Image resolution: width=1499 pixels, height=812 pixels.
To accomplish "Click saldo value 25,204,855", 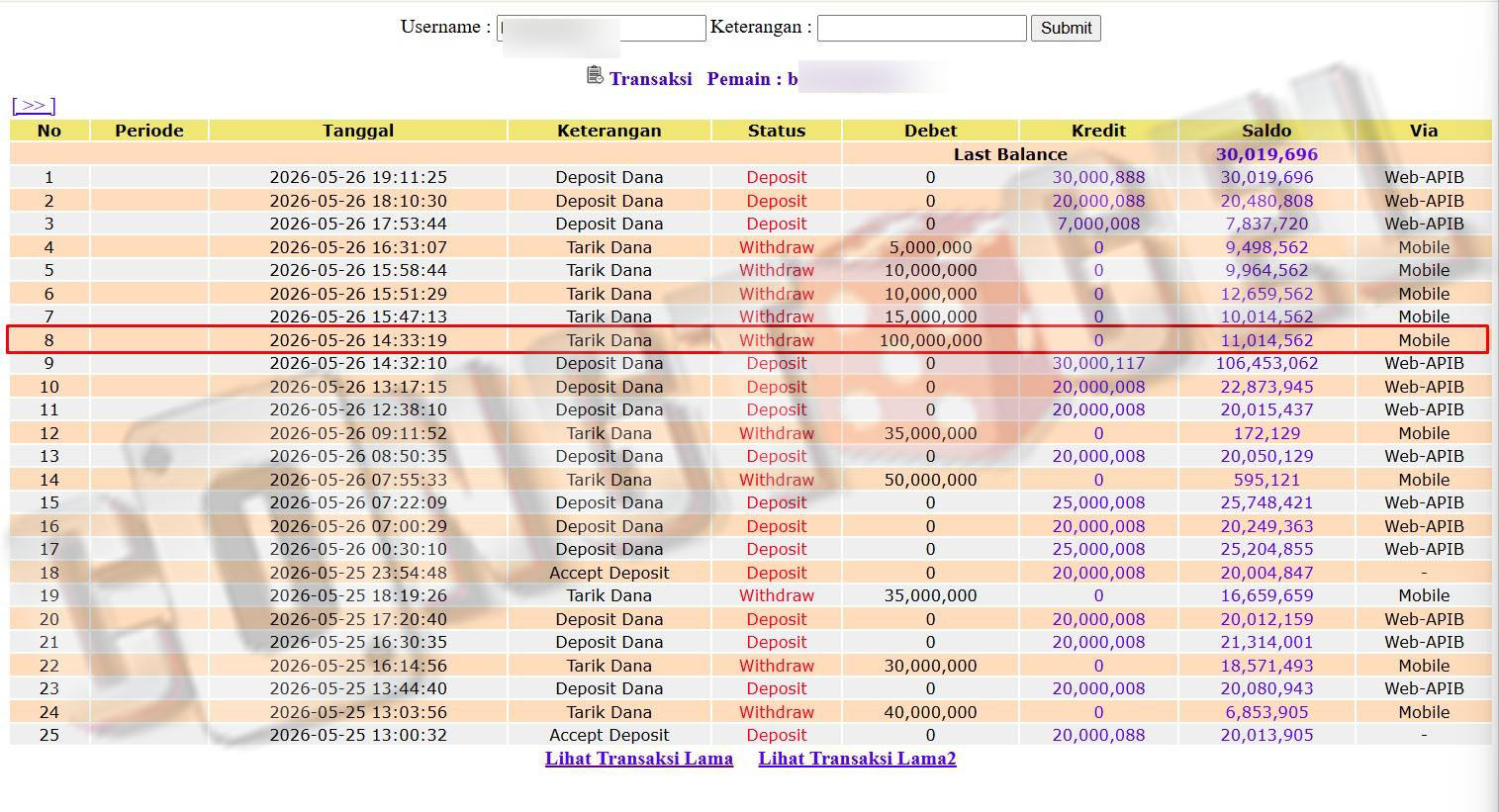I will [x=1266, y=549].
